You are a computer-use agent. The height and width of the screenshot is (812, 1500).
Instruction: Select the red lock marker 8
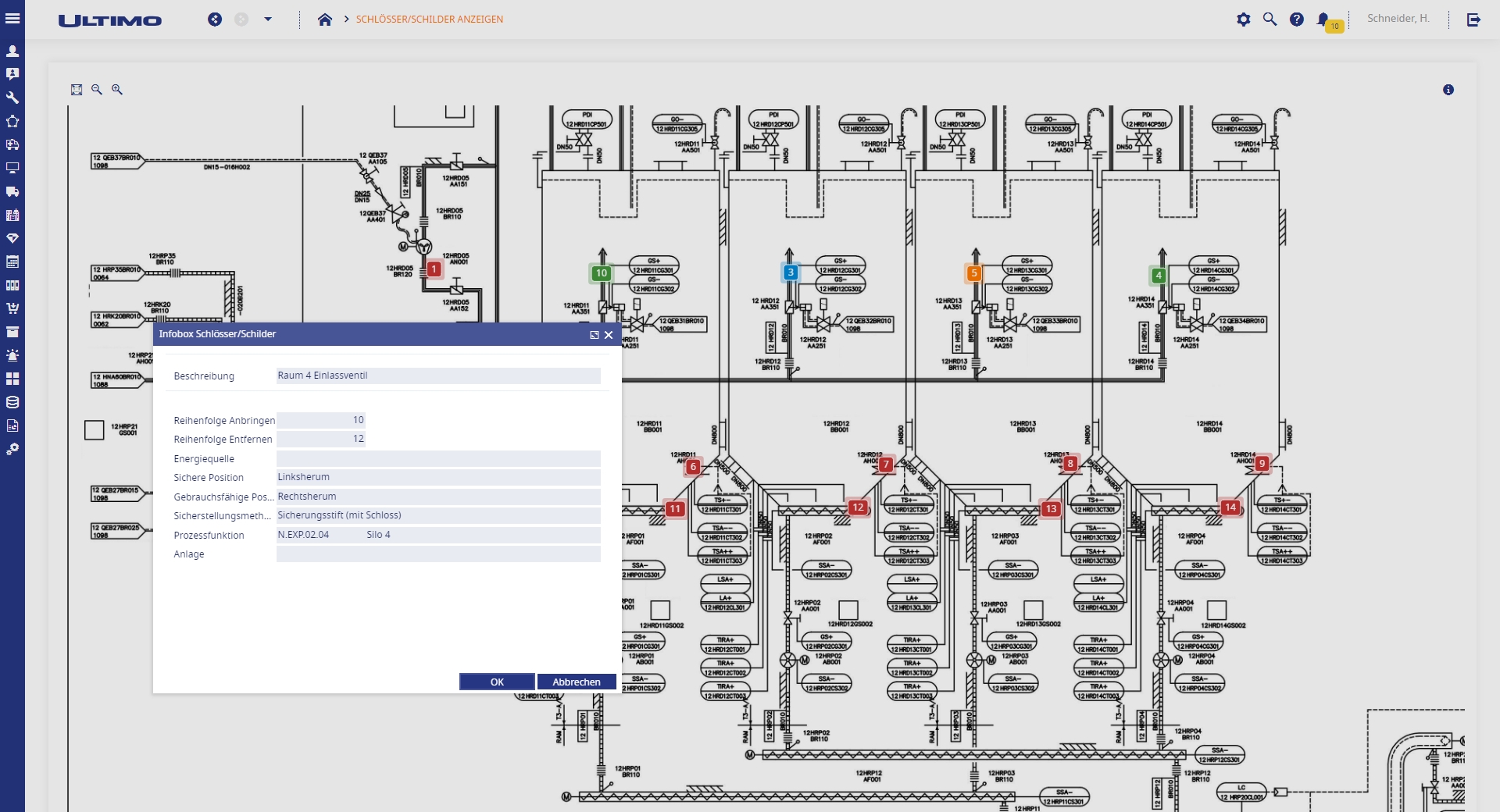1070,463
